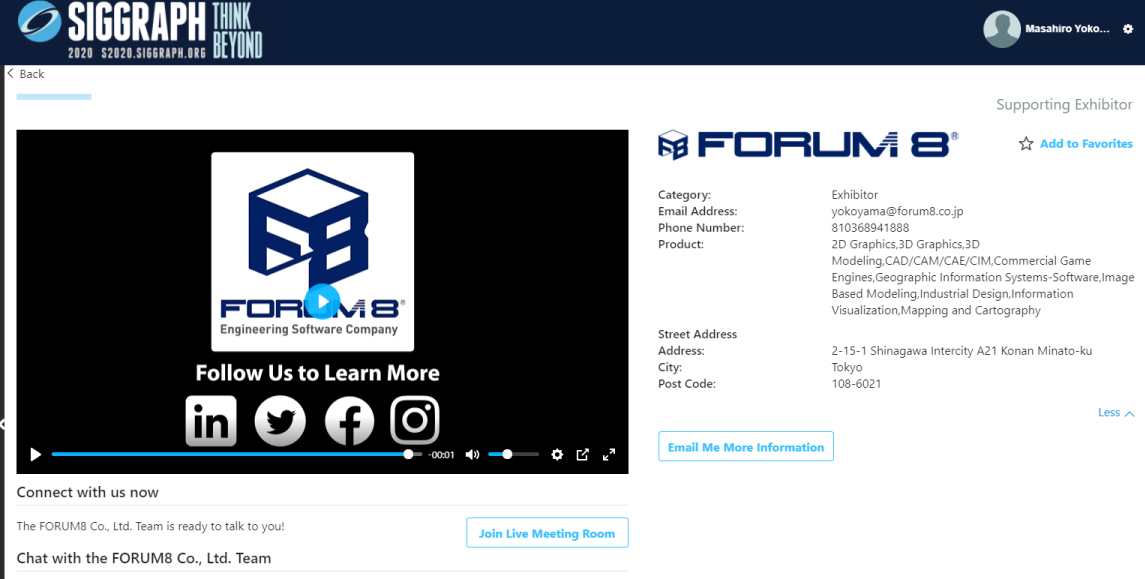Click the Chat with the FORUM8 Team heading
Screen dimensions: 1145x579
144,558
